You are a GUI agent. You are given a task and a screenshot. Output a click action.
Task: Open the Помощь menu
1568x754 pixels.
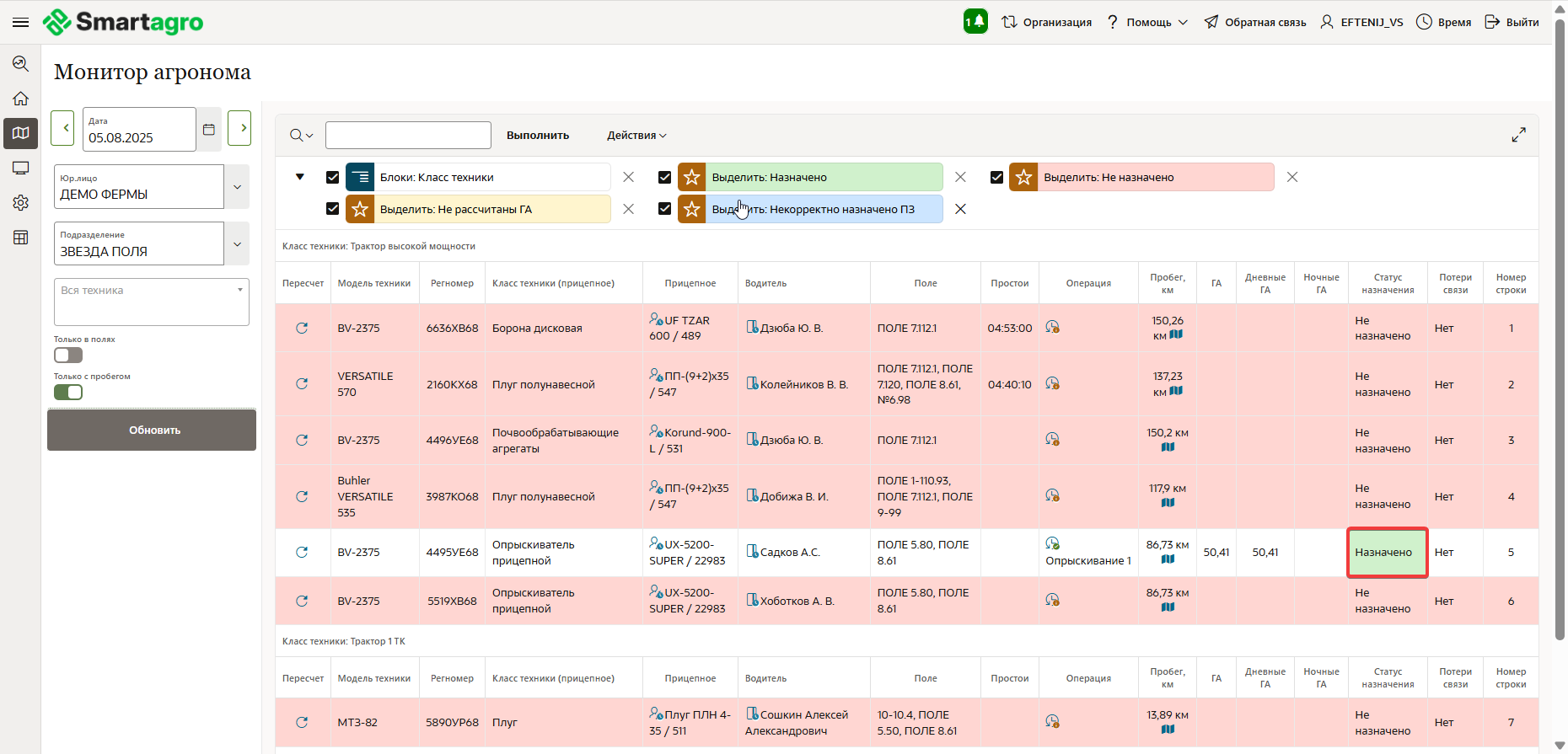coord(1147,22)
